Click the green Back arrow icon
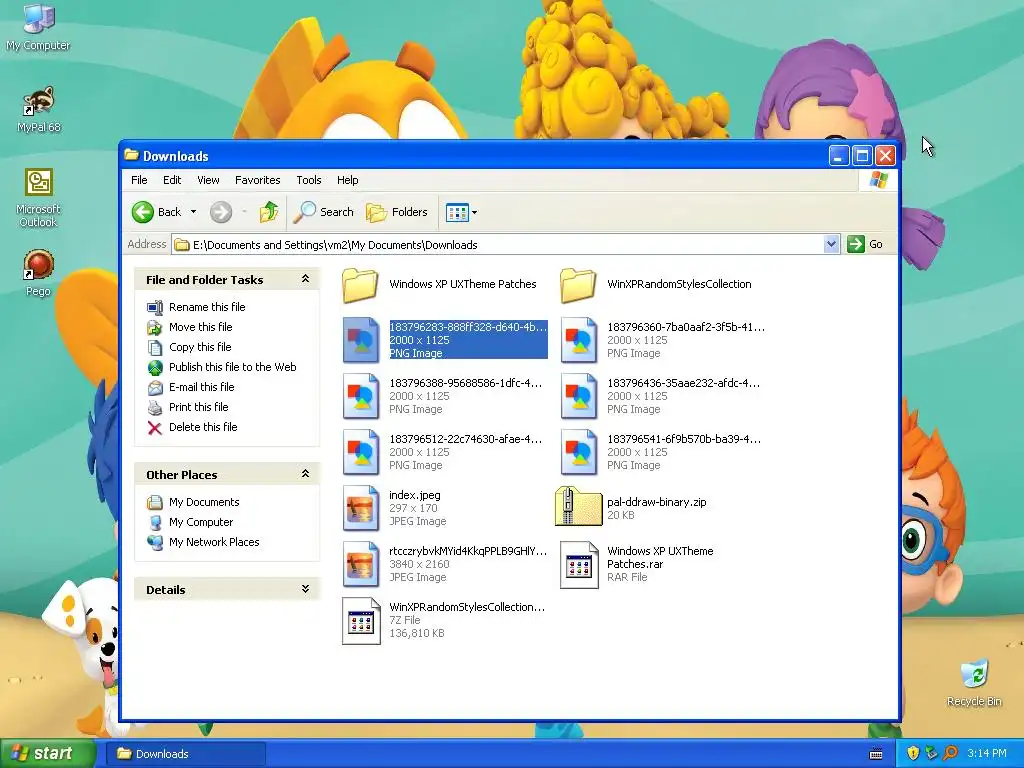This screenshot has width=1024, height=768. (x=142, y=212)
